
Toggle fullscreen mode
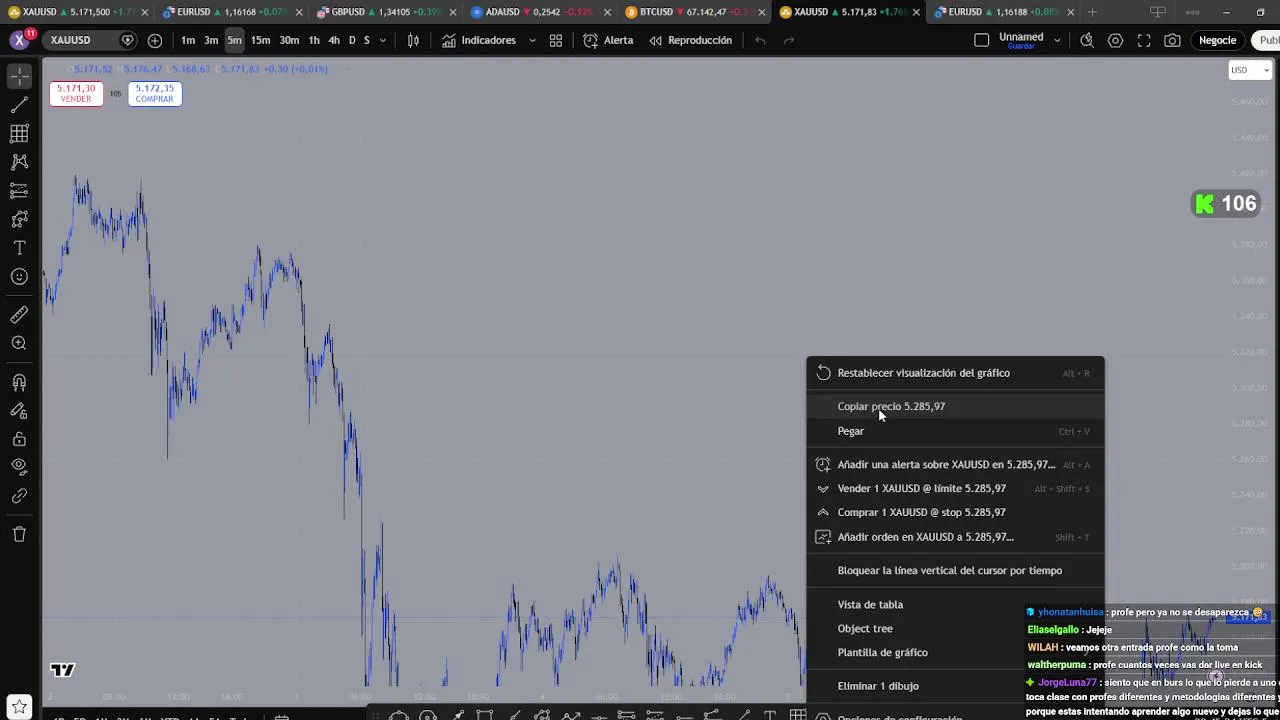pyautogui.click(x=1144, y=40)
